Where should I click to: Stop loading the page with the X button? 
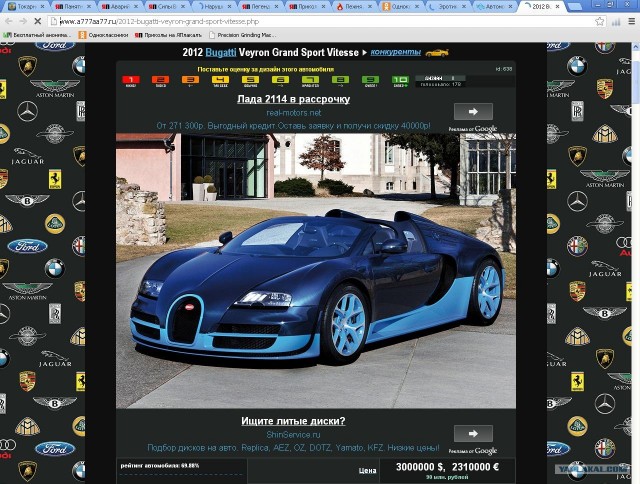[x=37, y=21]
